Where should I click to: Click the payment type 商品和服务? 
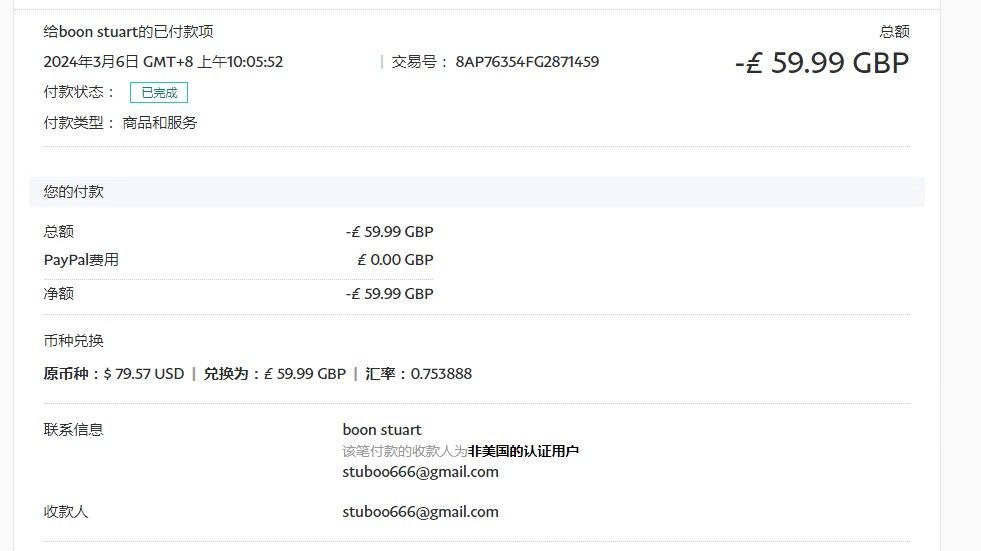pyautogui.click(x=160, y=123)
